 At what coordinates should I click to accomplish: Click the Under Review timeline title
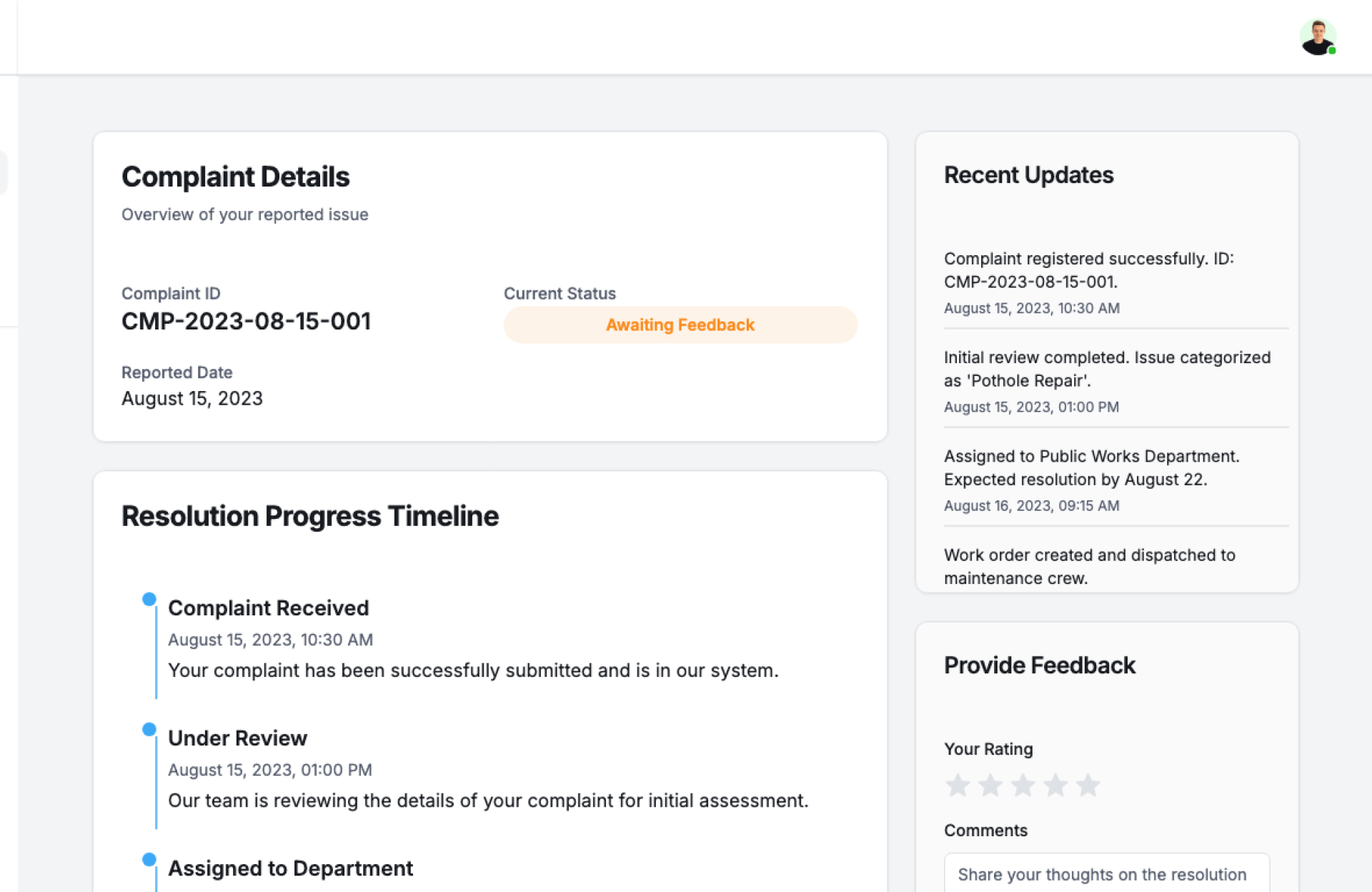(x=237, y=738)
